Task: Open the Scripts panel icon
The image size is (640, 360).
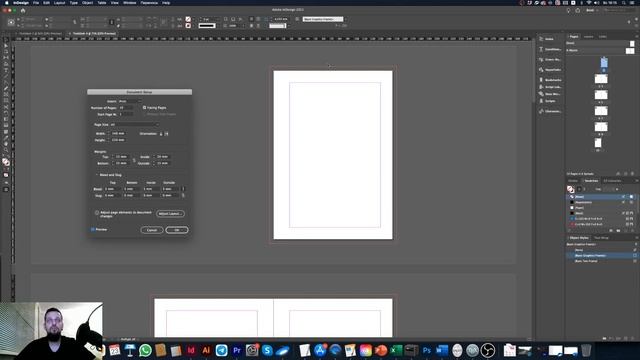Action: 541,101
